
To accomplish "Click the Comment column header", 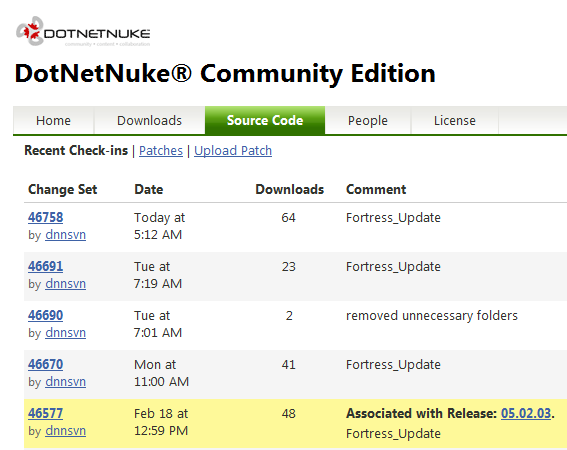I will tap(376, 190).
